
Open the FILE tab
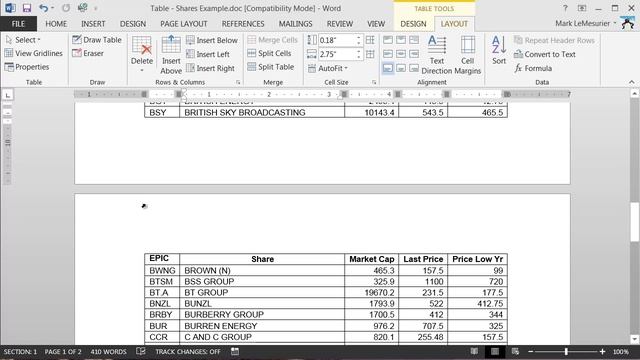18,24
